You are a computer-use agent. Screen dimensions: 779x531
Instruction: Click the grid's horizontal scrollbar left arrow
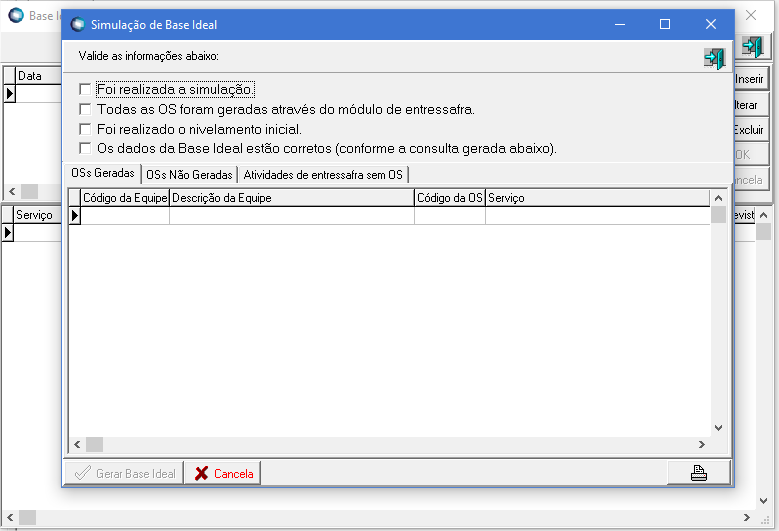pos(76,444)
